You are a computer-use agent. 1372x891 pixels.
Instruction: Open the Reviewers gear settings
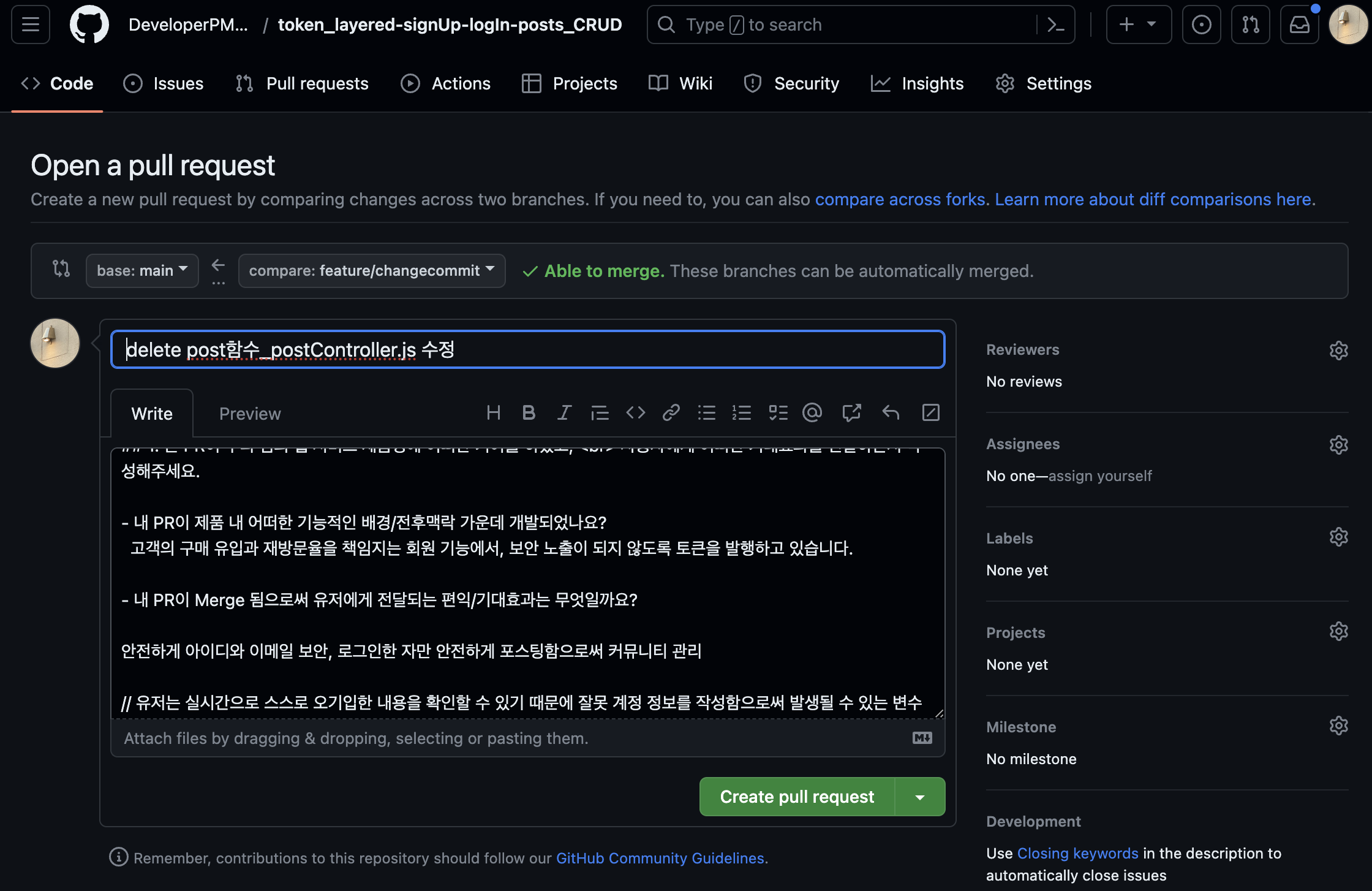pos(1338,350)
